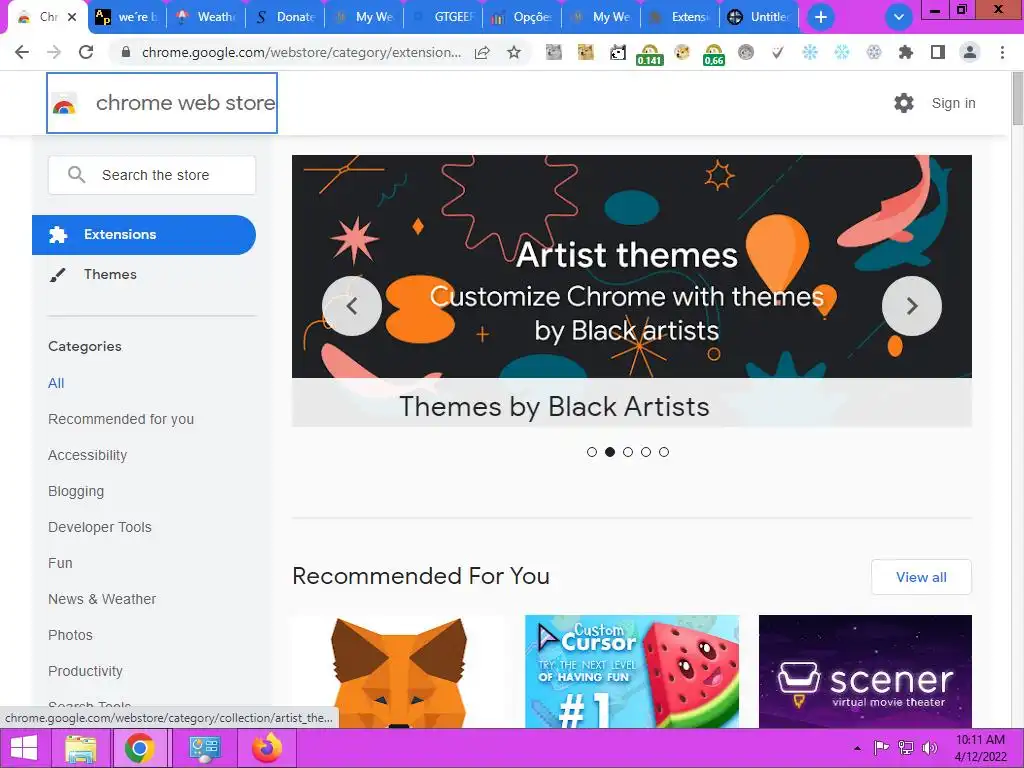This screenshot has width=1024, height=768.
Task: Click the Search the store field
Action: [x=152, y=174]
